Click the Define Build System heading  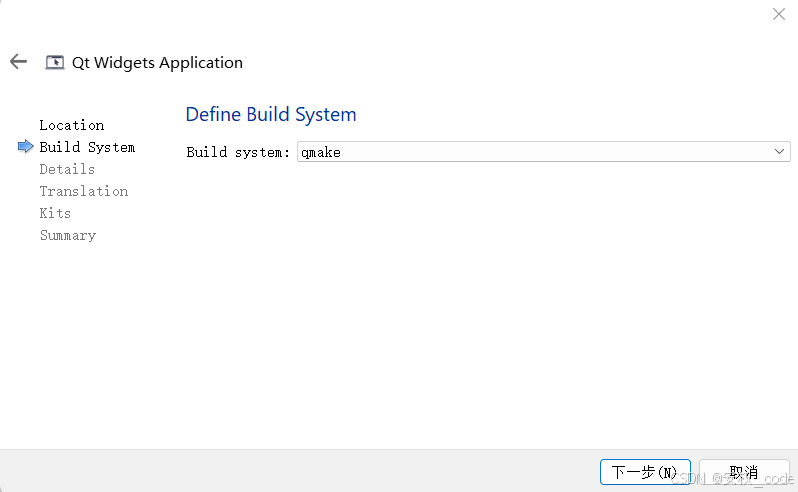(x=271, y=114)
